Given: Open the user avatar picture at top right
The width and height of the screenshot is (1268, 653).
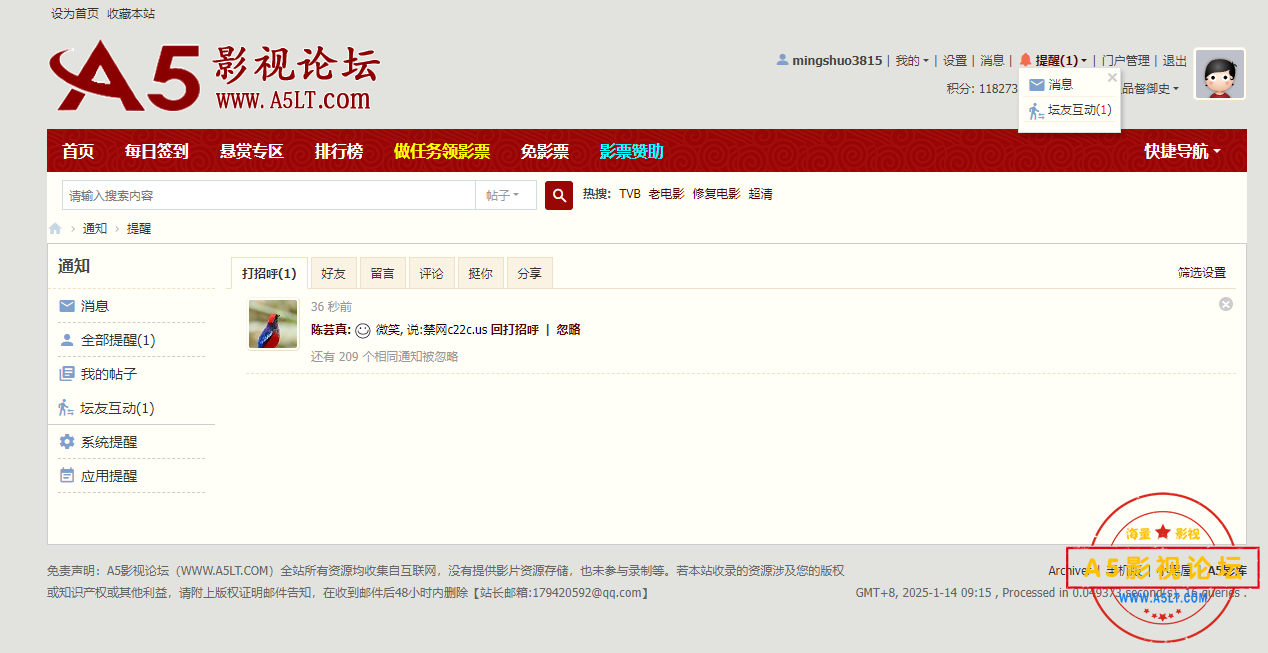Looking at the screenshot, I should pos(1220,74).
